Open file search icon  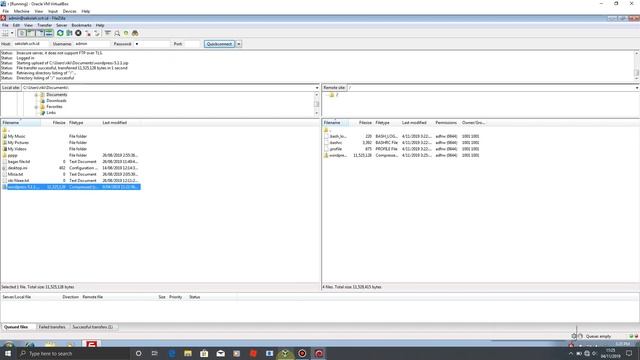click(x=117, y=33)
